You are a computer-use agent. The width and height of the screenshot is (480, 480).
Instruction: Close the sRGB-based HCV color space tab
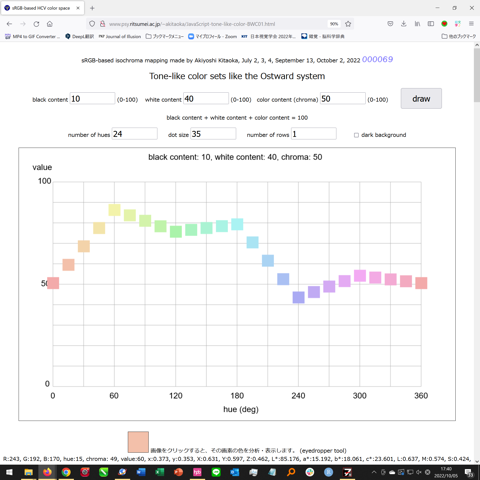point(78,8)
